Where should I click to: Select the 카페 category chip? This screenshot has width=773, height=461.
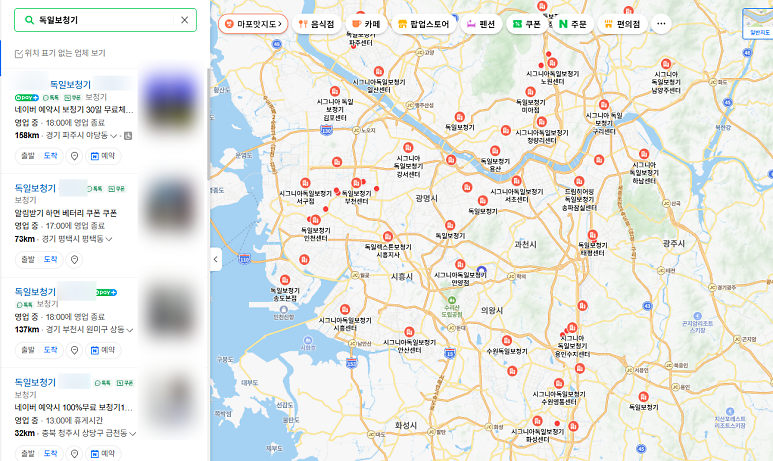(x=366, y=24)
